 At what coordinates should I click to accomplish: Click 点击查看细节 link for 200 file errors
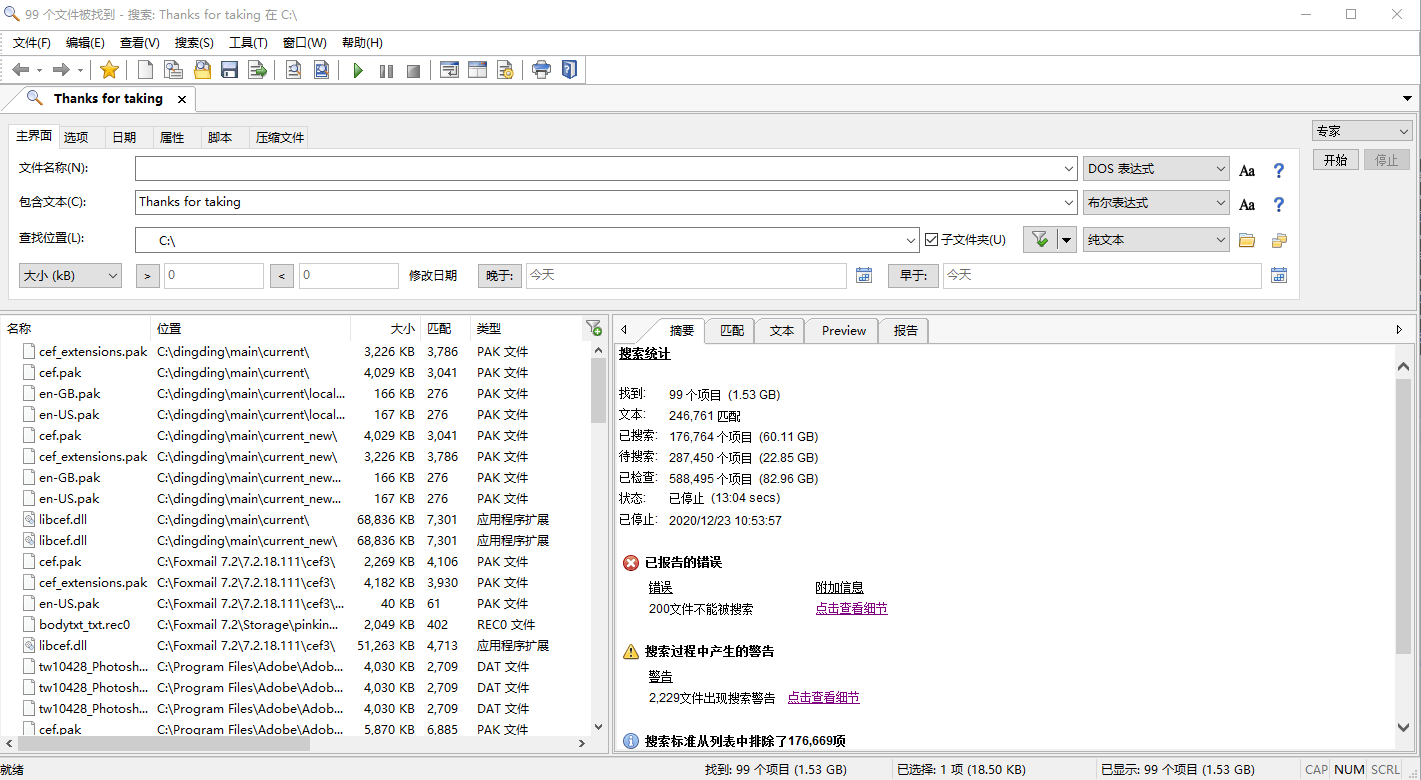[851, 609]
